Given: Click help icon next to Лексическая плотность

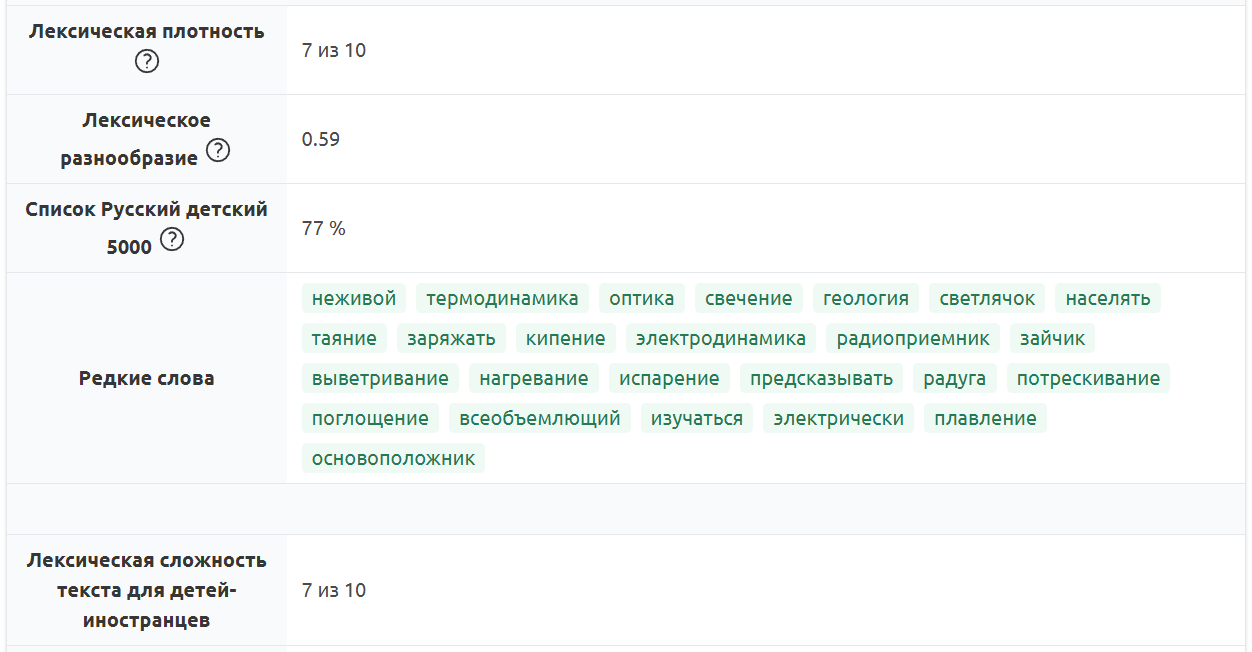Looking at the screenshot, I should (x=147, y=62).
